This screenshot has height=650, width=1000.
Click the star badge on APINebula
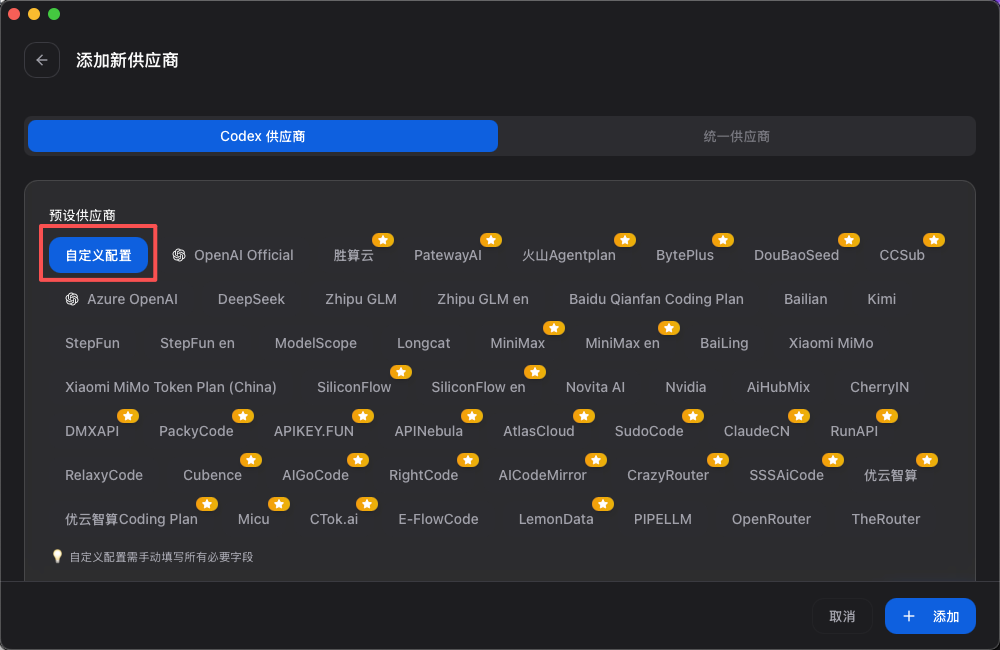click(472, 416)
